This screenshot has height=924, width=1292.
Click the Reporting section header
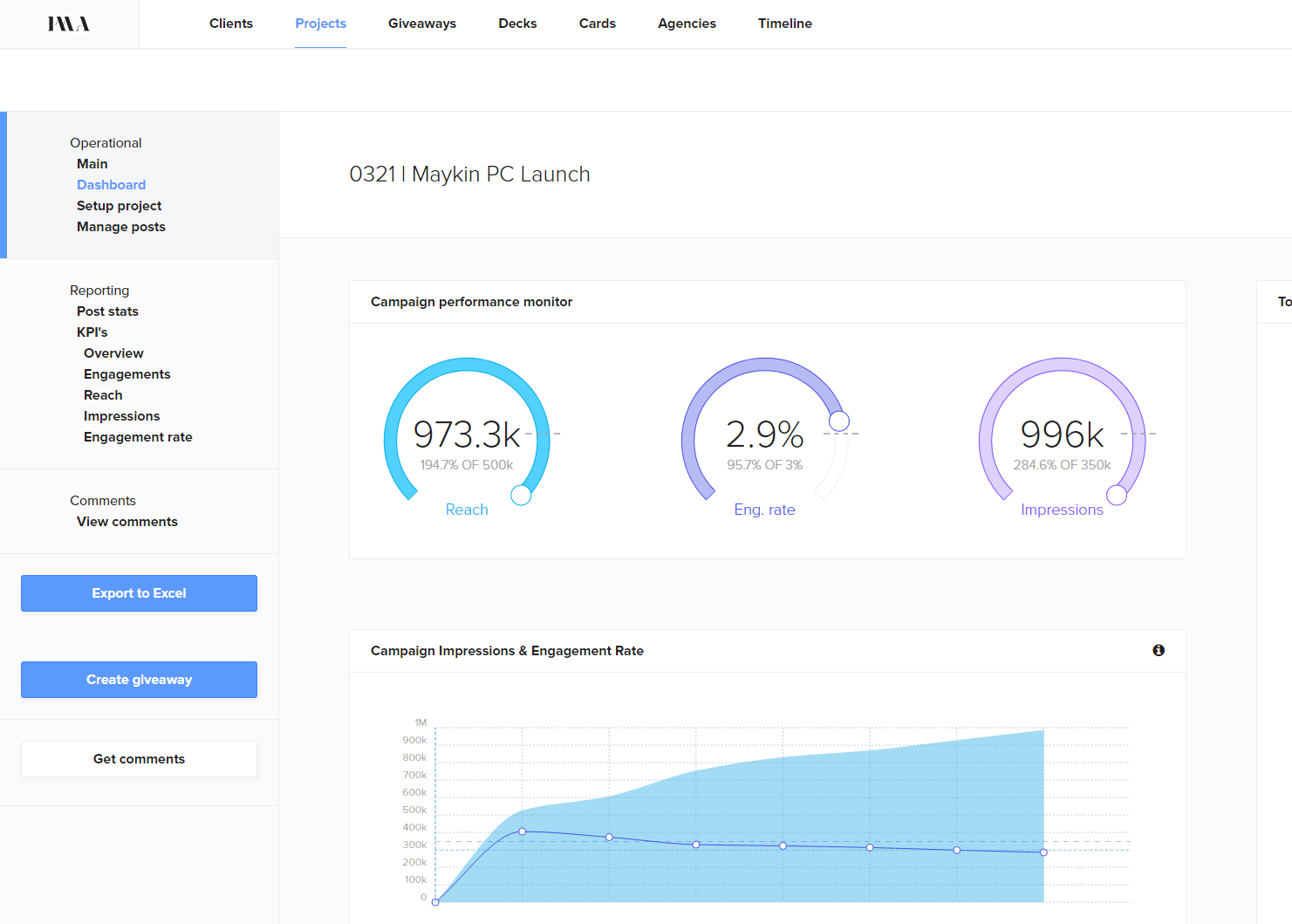[x=99, y=291]
